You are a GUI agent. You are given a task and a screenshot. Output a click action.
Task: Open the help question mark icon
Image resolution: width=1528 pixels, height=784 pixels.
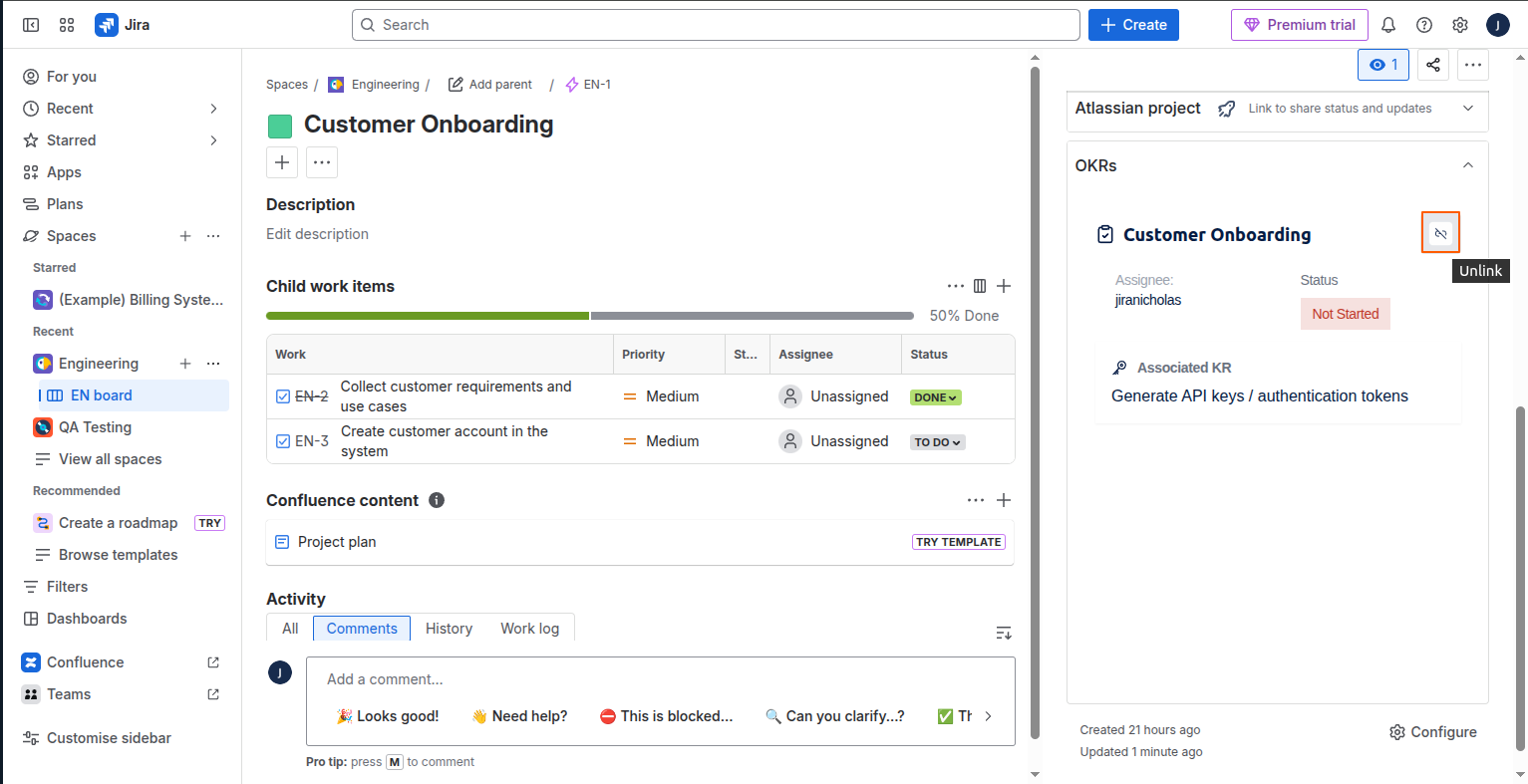coord(1424,25)
